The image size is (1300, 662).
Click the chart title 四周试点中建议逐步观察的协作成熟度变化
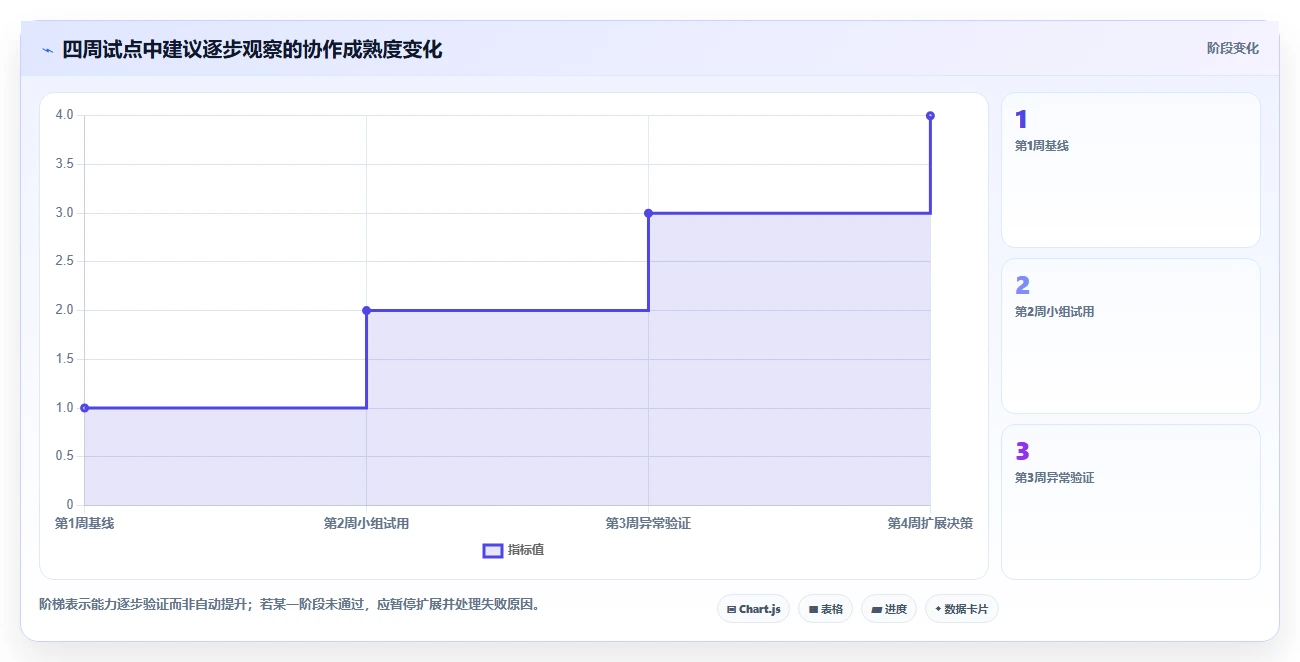252,49
